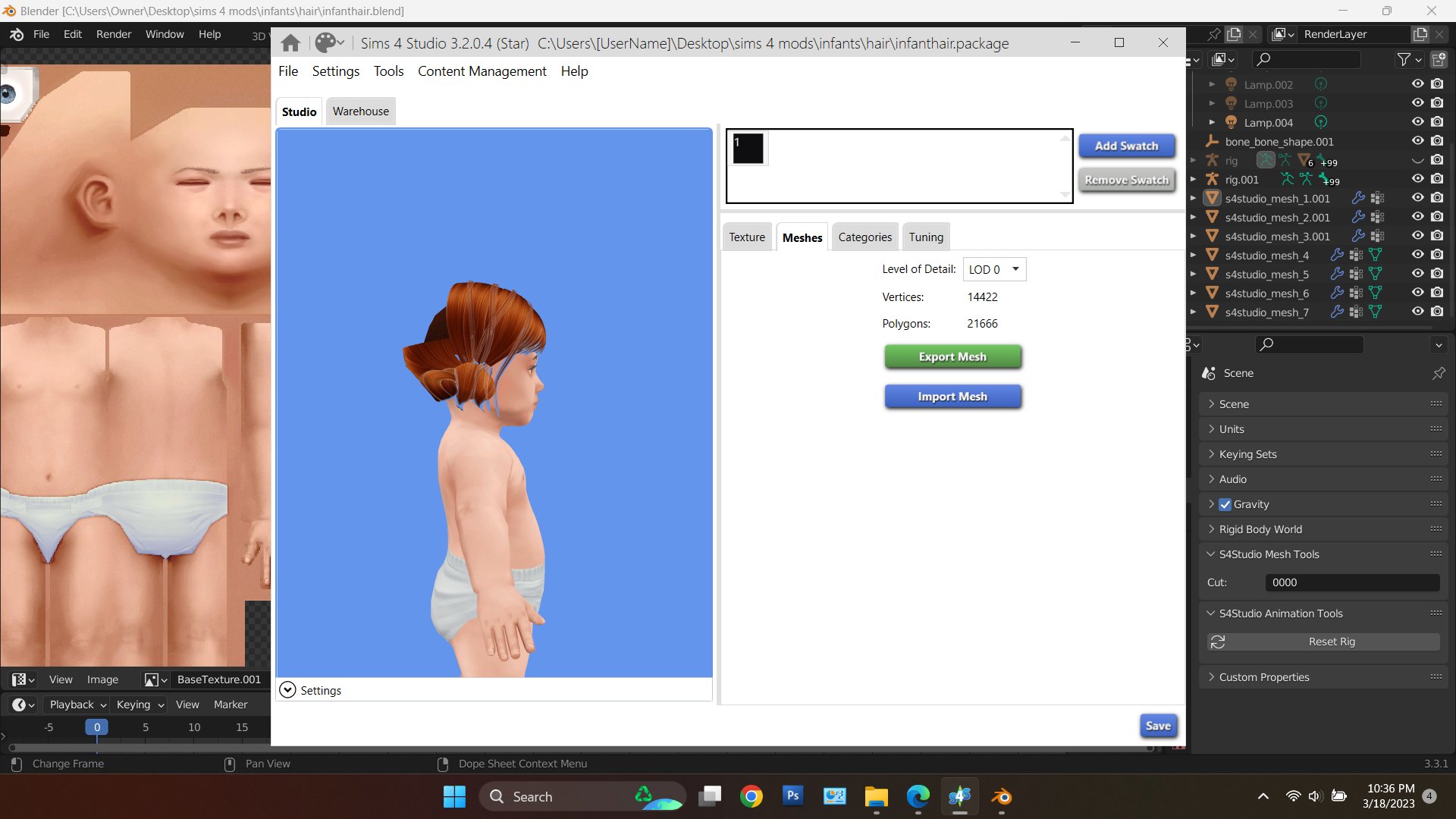Switch to the Categories tab
Image resolution: width=1456 pixels, height=819 pixels.
pos(864,237)
